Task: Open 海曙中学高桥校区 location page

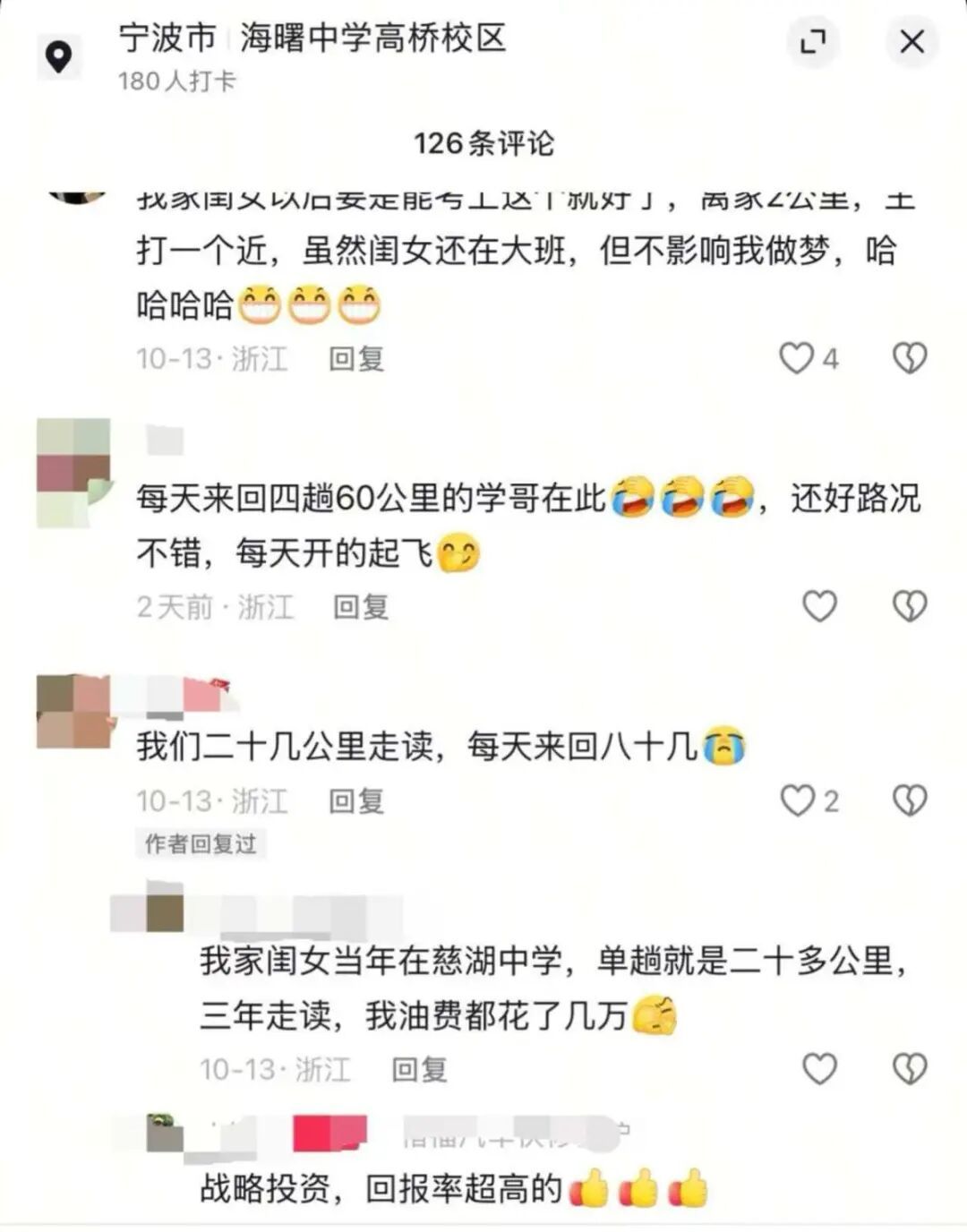Action: click(x=372, y=38)
